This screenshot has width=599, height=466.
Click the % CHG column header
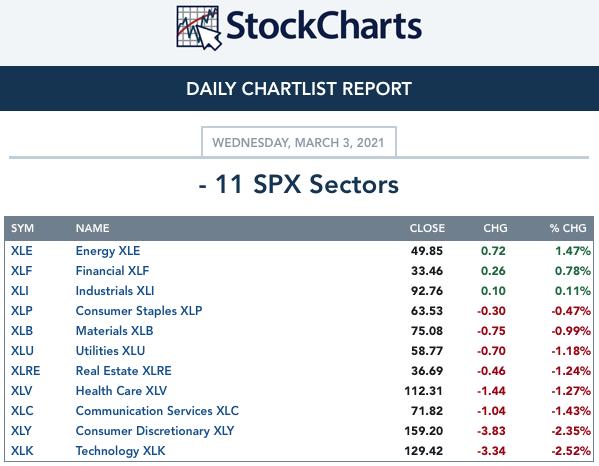[568, 228]
